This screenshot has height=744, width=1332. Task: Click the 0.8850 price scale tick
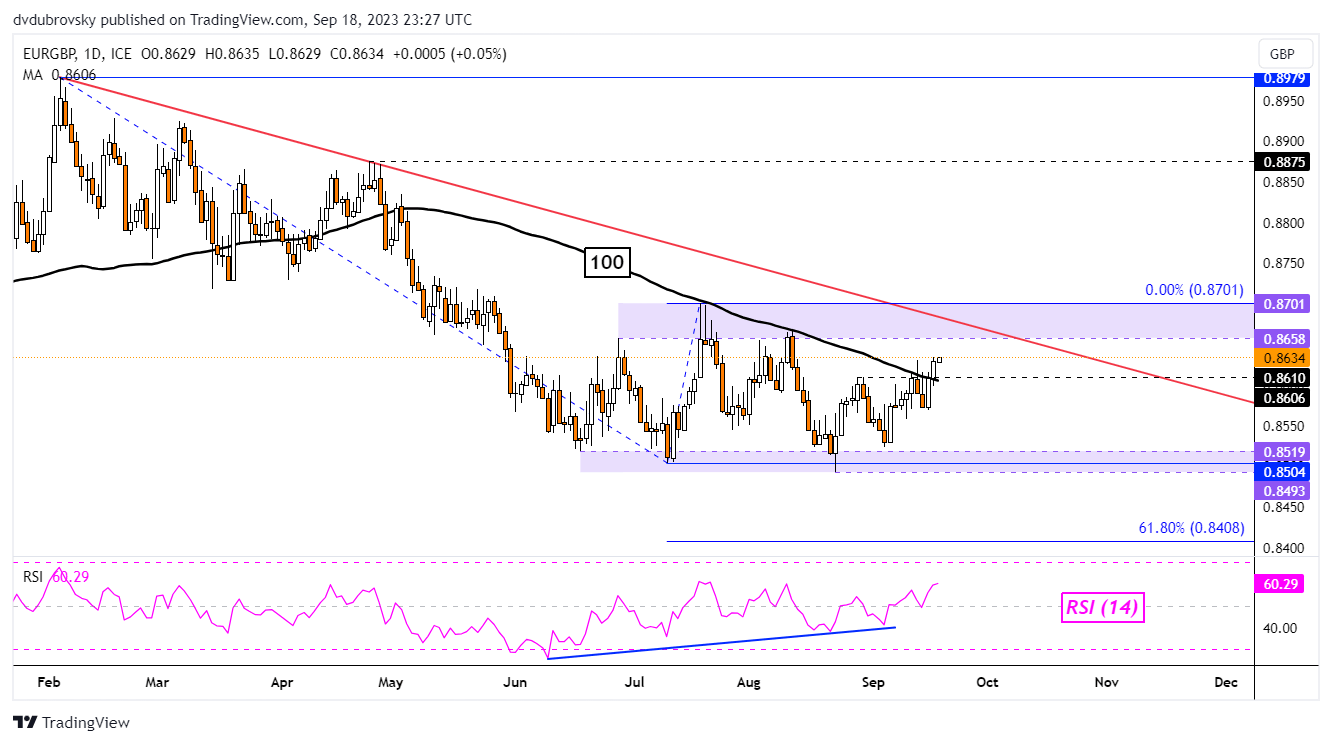coord(1281,183)
